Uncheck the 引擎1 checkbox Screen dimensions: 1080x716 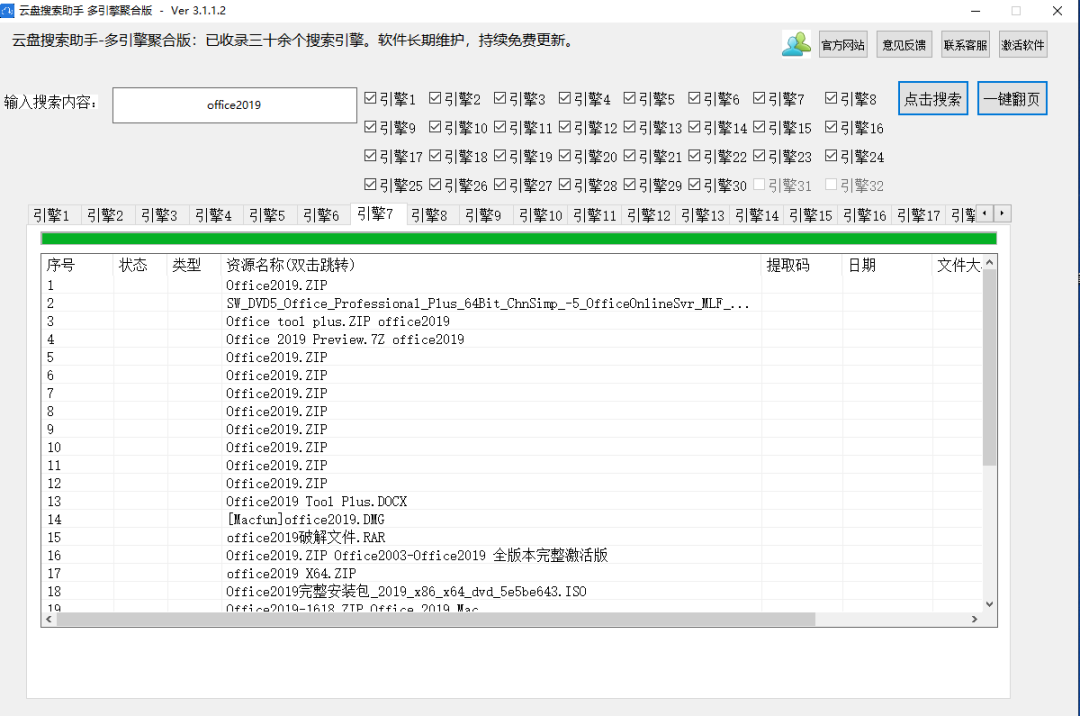[371, 99]
